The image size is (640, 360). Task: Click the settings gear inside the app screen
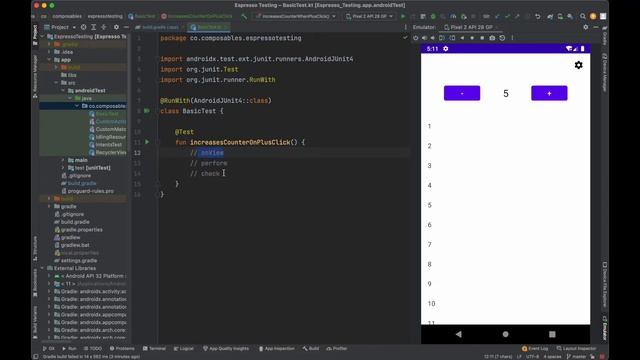(x=578, y=65)
